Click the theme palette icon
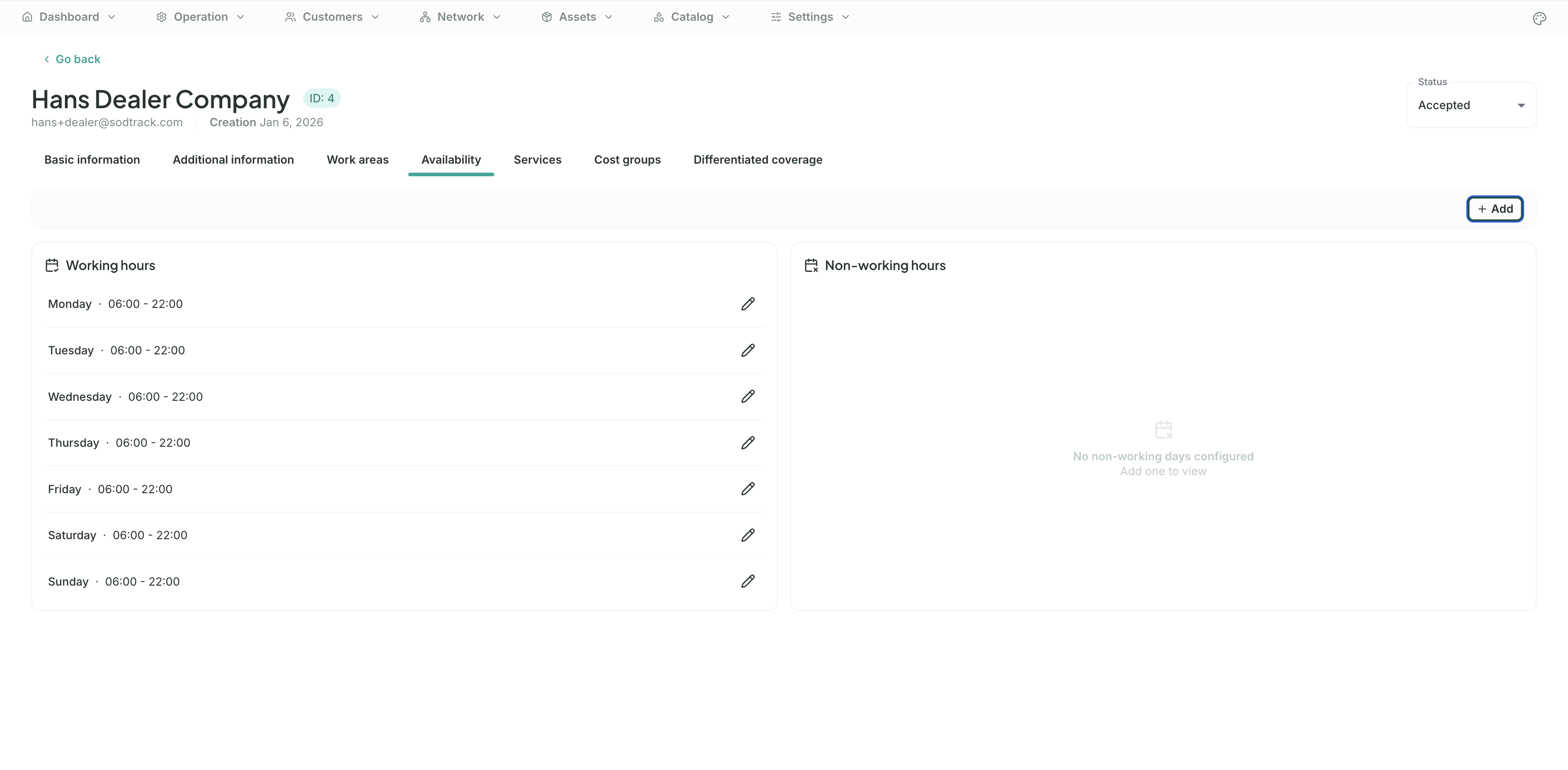 (1539, 18)
